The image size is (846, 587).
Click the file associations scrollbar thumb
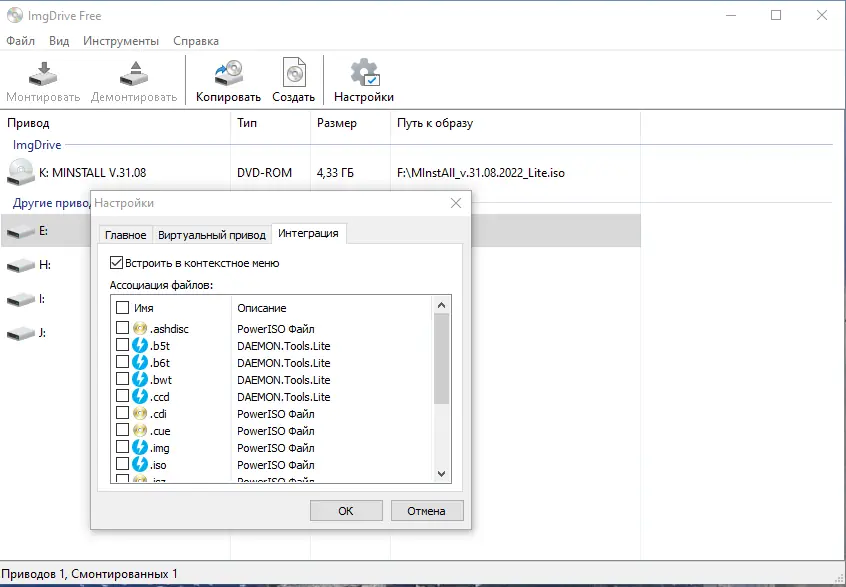pos(441,359)
